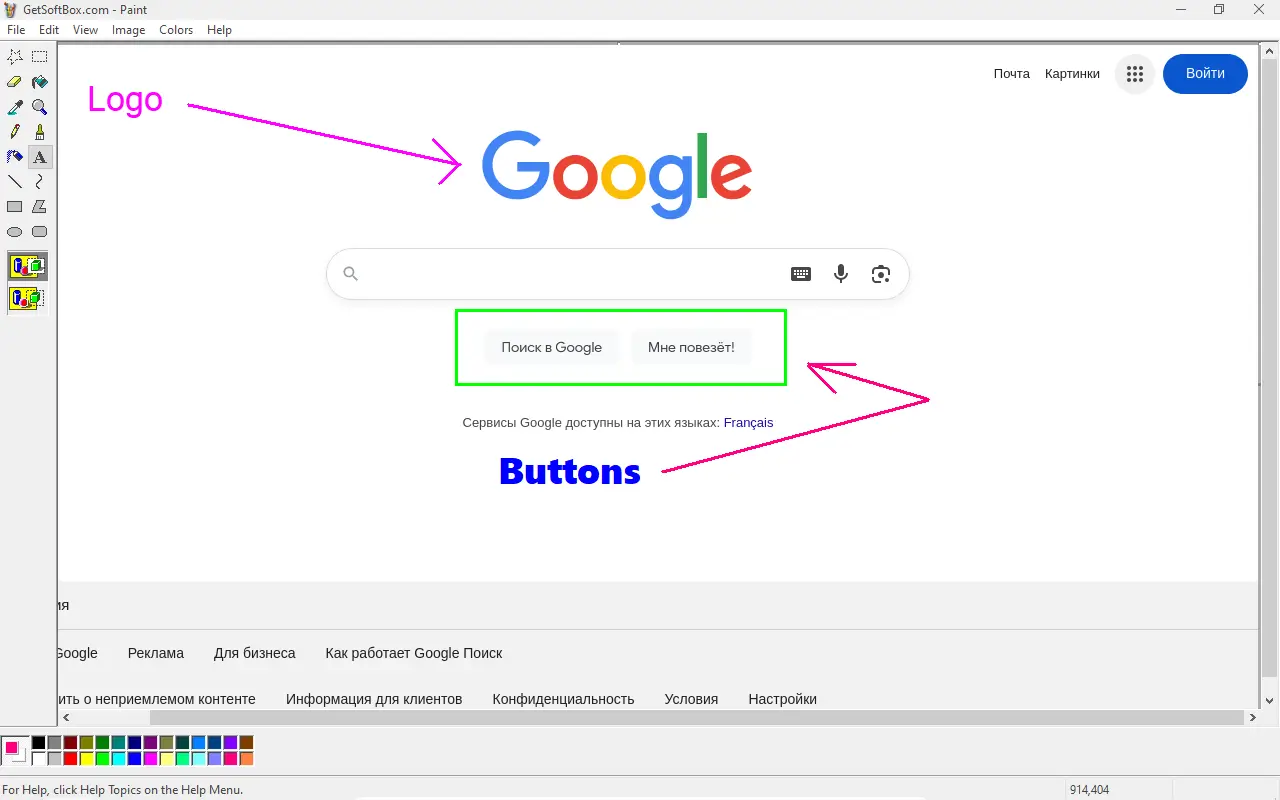The height and width of the screenshot is (800, 1280).
Task: Select the Eraser tool
Action: 15,82
